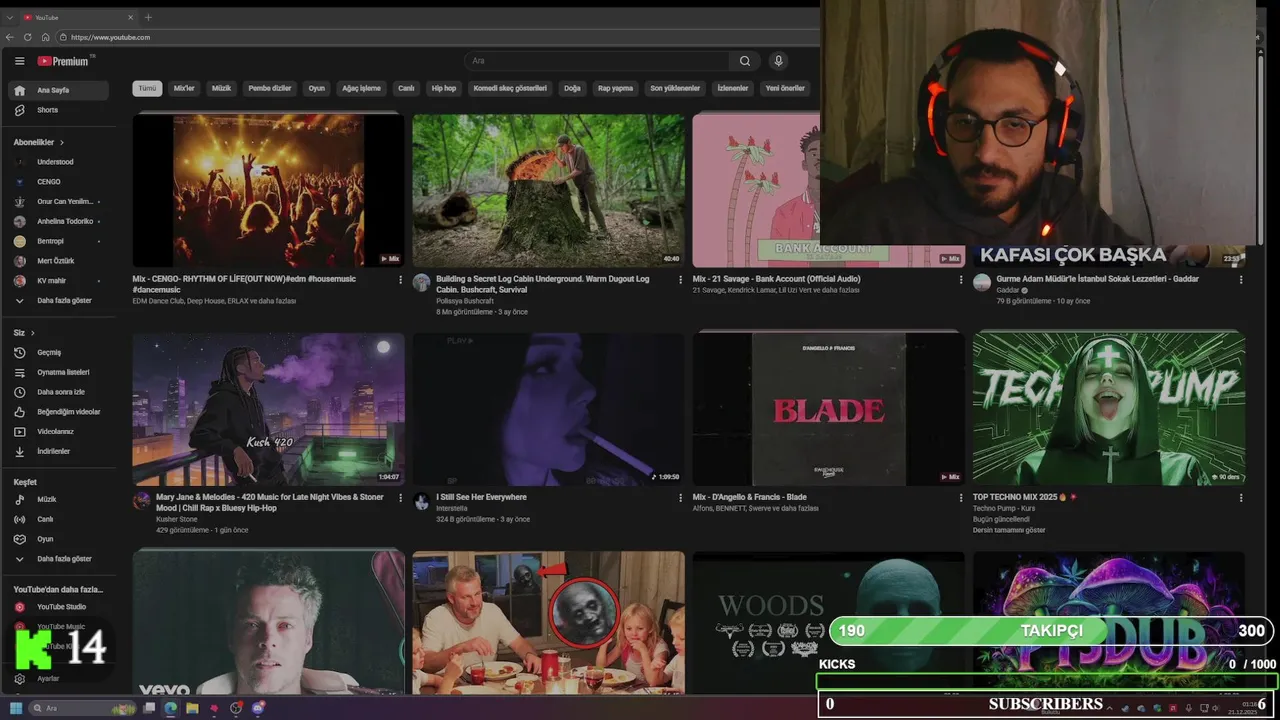Start voice search with microphone icon

[x=778, y=61]
